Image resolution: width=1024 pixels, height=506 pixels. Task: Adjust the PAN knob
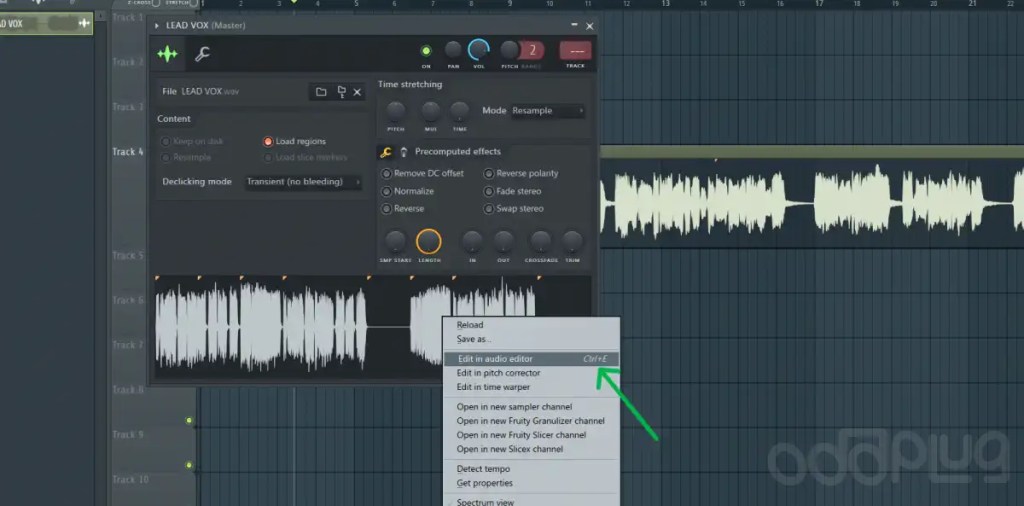(x=453, y=50)
